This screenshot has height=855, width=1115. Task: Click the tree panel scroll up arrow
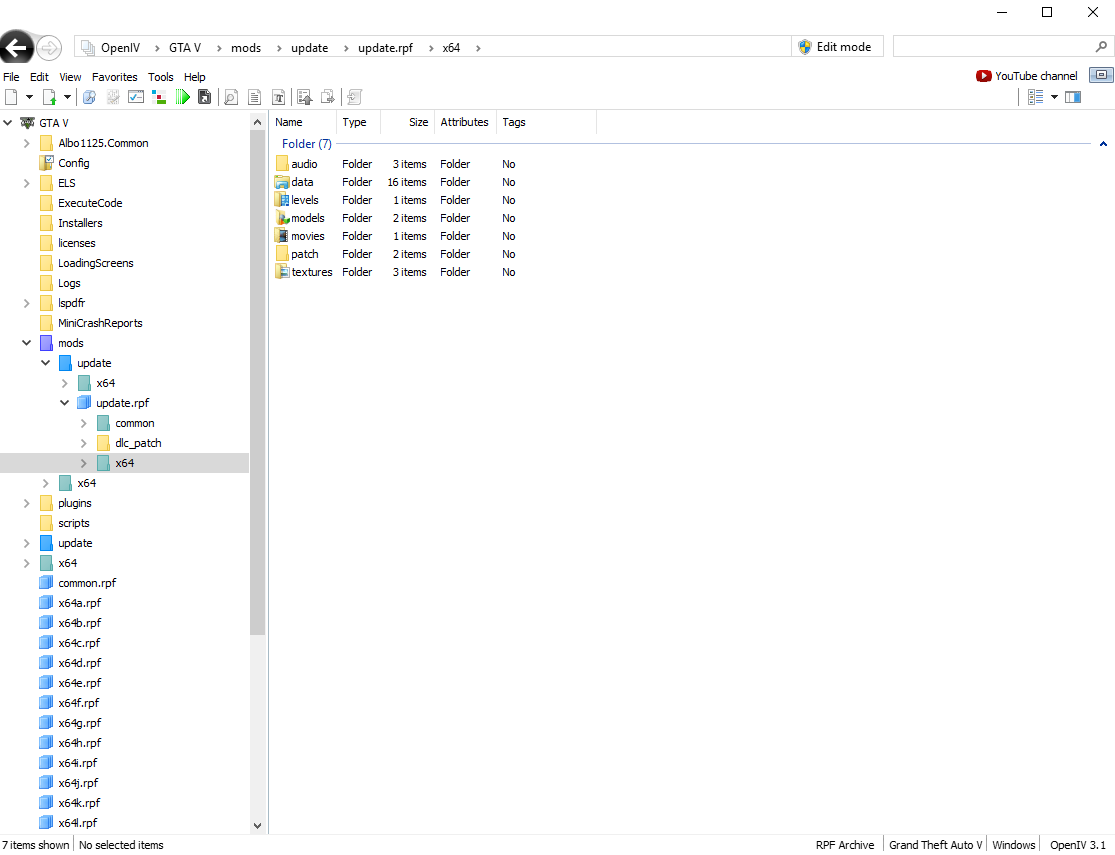[257, 122]
